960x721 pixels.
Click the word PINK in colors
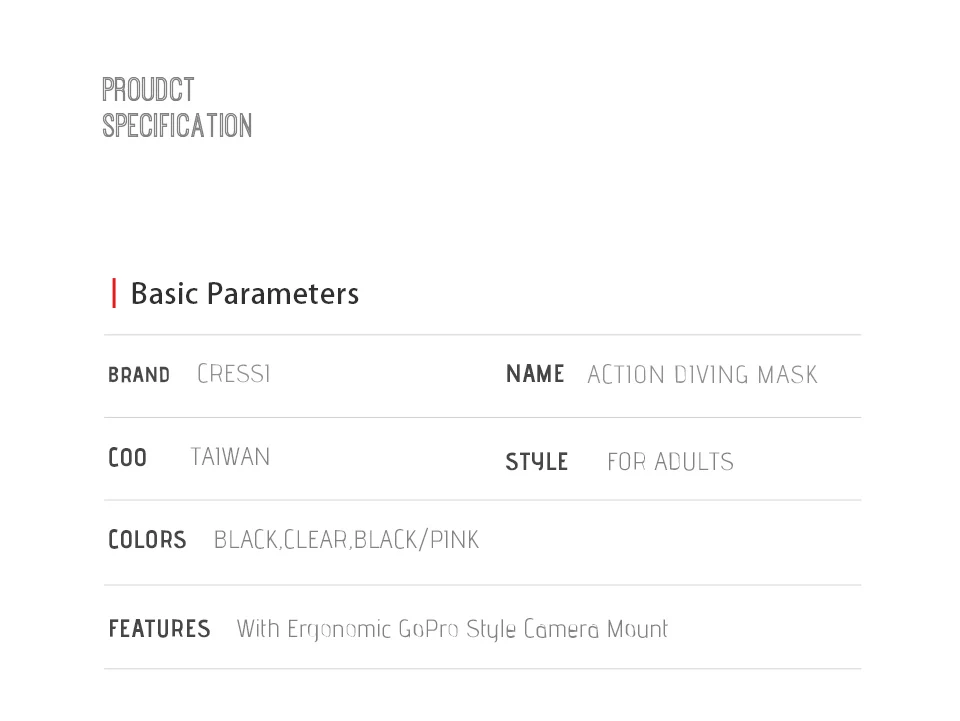454,540
